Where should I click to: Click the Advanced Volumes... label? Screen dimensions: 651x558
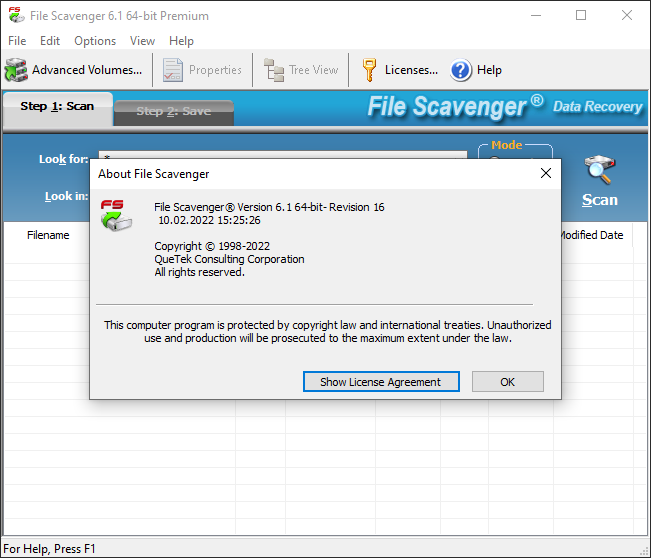(87, 70)
